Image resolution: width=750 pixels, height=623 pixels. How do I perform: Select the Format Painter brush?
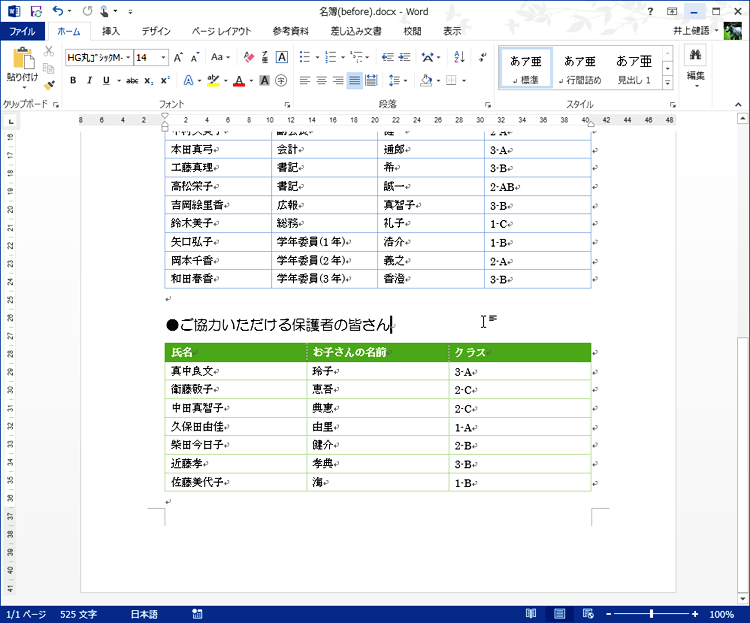point(49,86)
